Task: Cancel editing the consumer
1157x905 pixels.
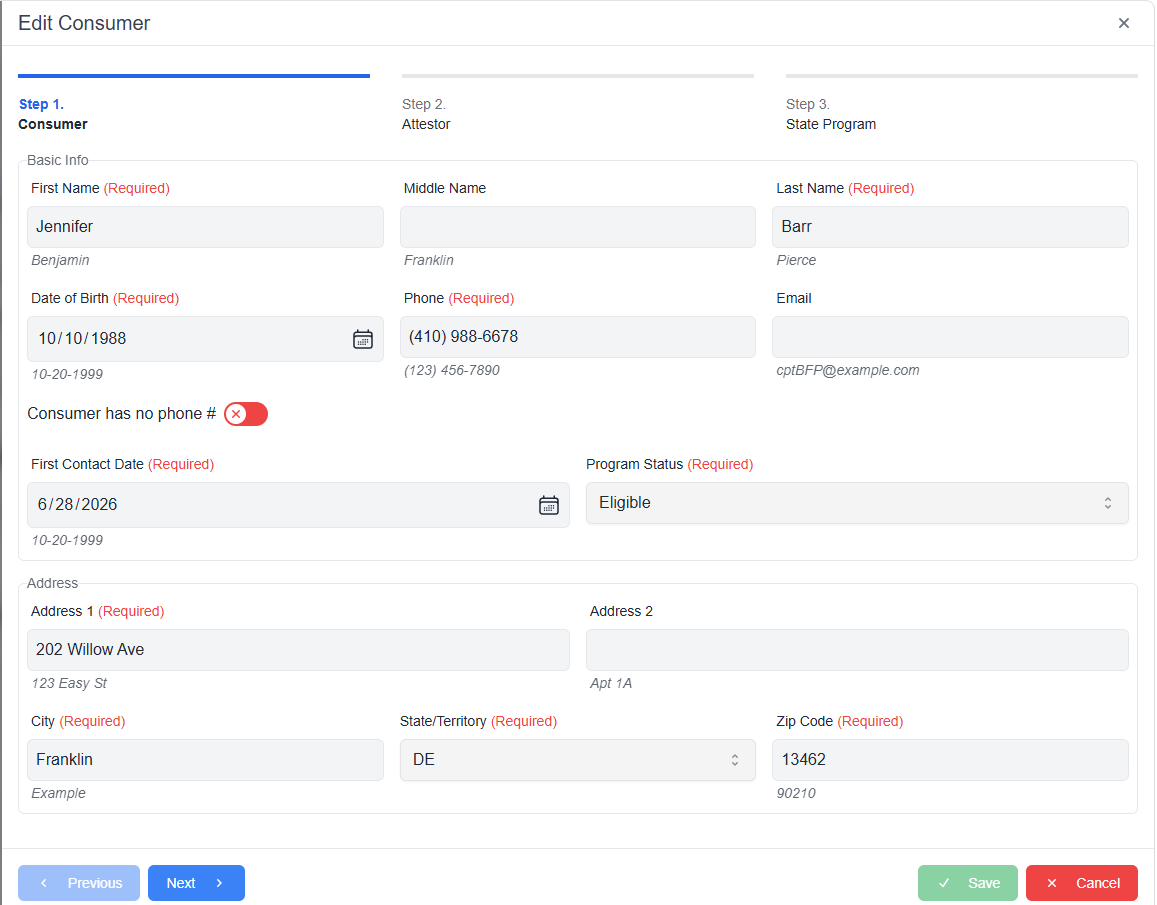Action: [x=1082, y=883]
